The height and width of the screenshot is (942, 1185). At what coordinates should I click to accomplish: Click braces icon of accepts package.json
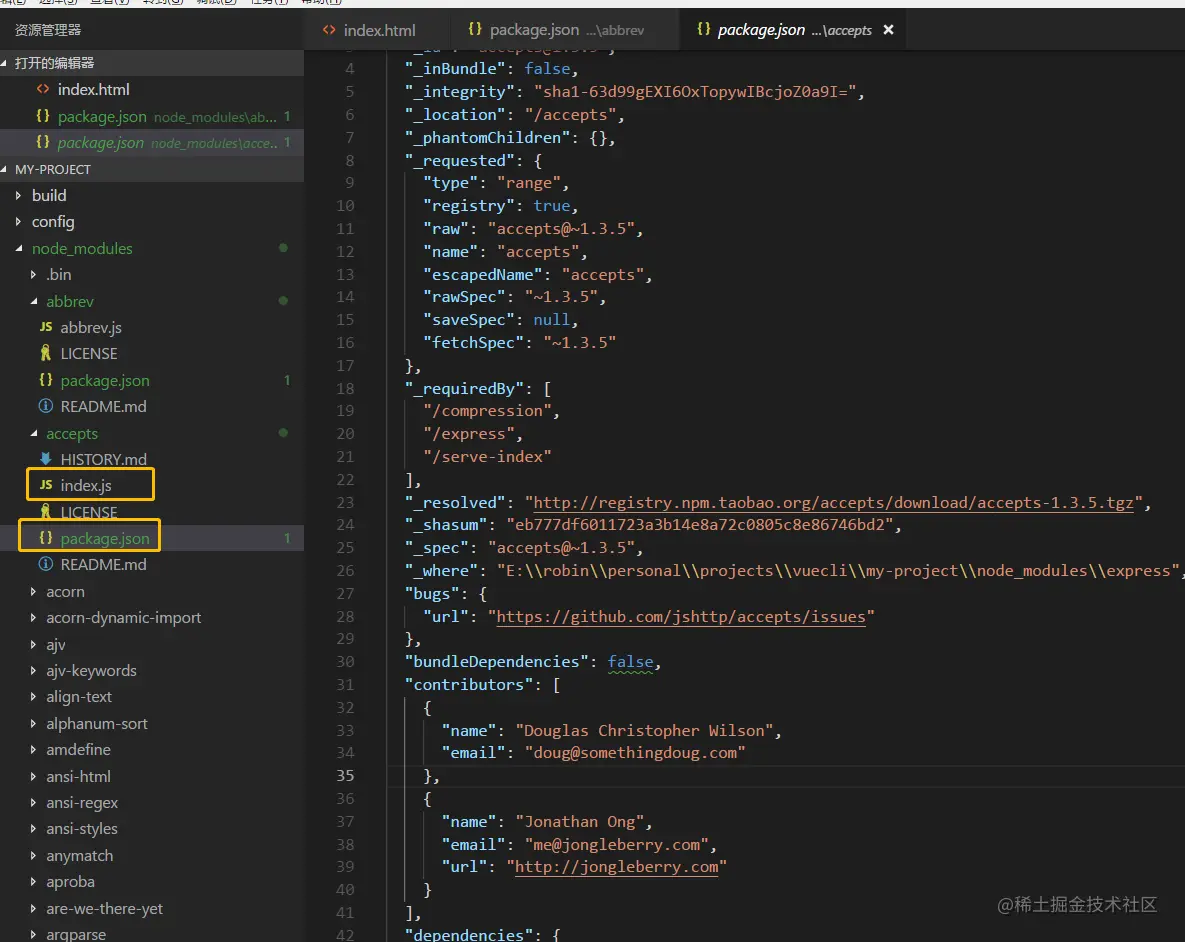(x=45, y=538)
